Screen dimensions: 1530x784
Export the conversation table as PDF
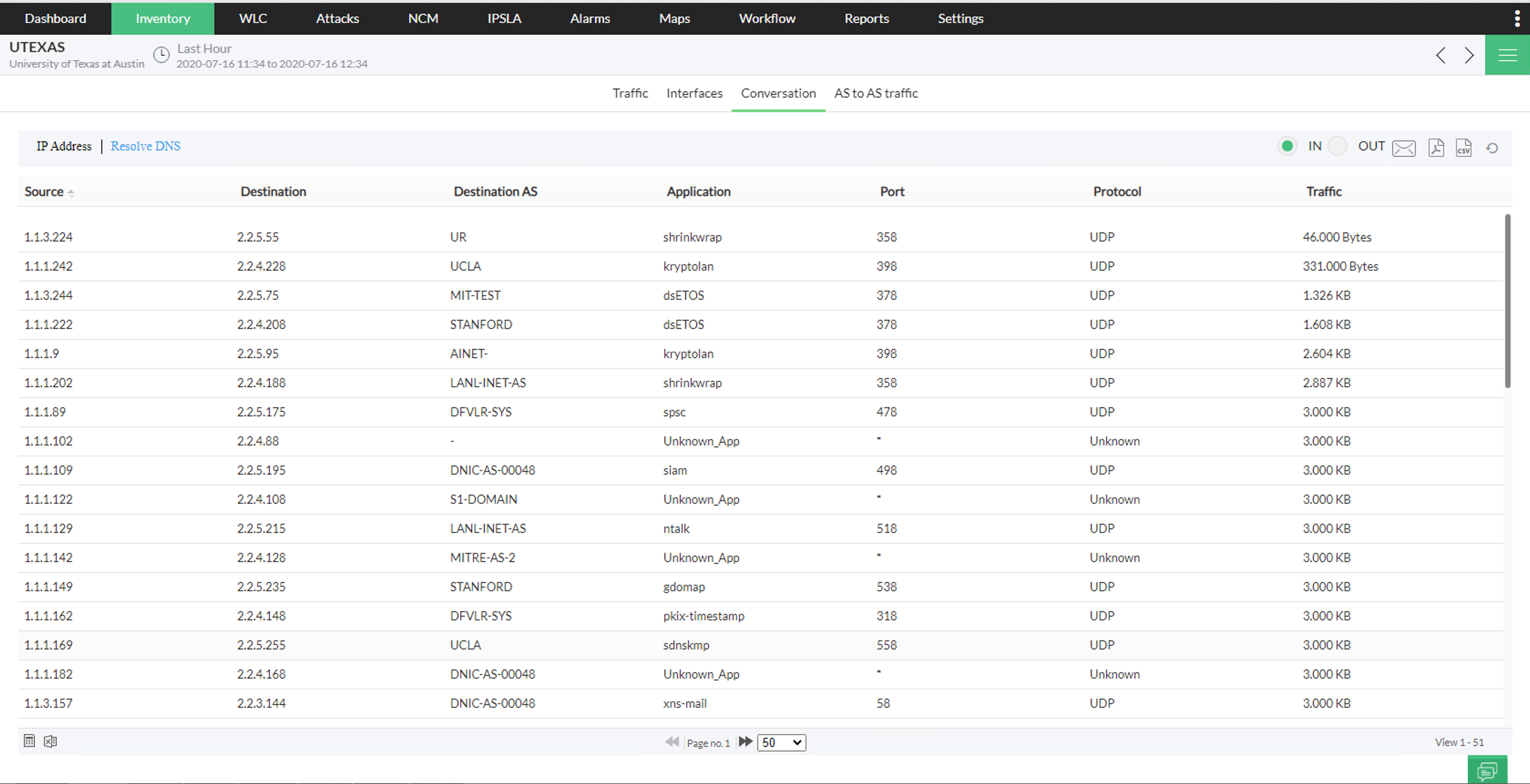tap(1436, 147)
